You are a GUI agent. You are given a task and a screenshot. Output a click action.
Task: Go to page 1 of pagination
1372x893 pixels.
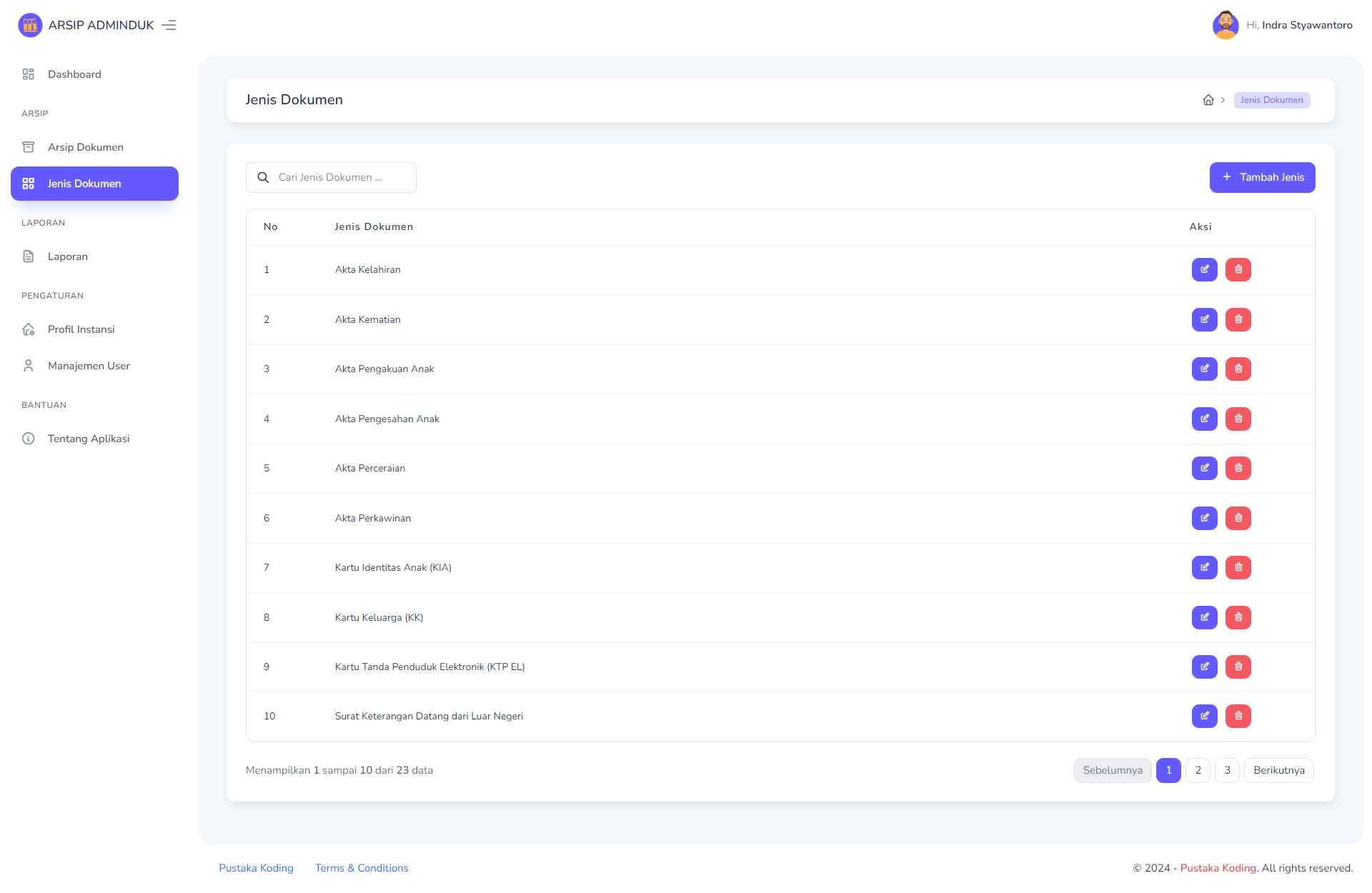[1168, 770]
